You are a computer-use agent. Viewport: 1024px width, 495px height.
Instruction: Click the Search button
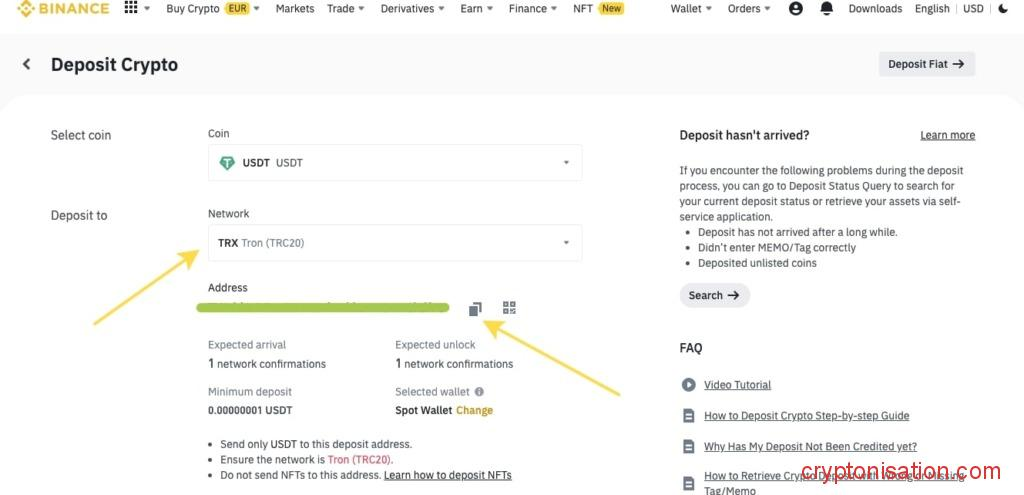pos(714,295)
